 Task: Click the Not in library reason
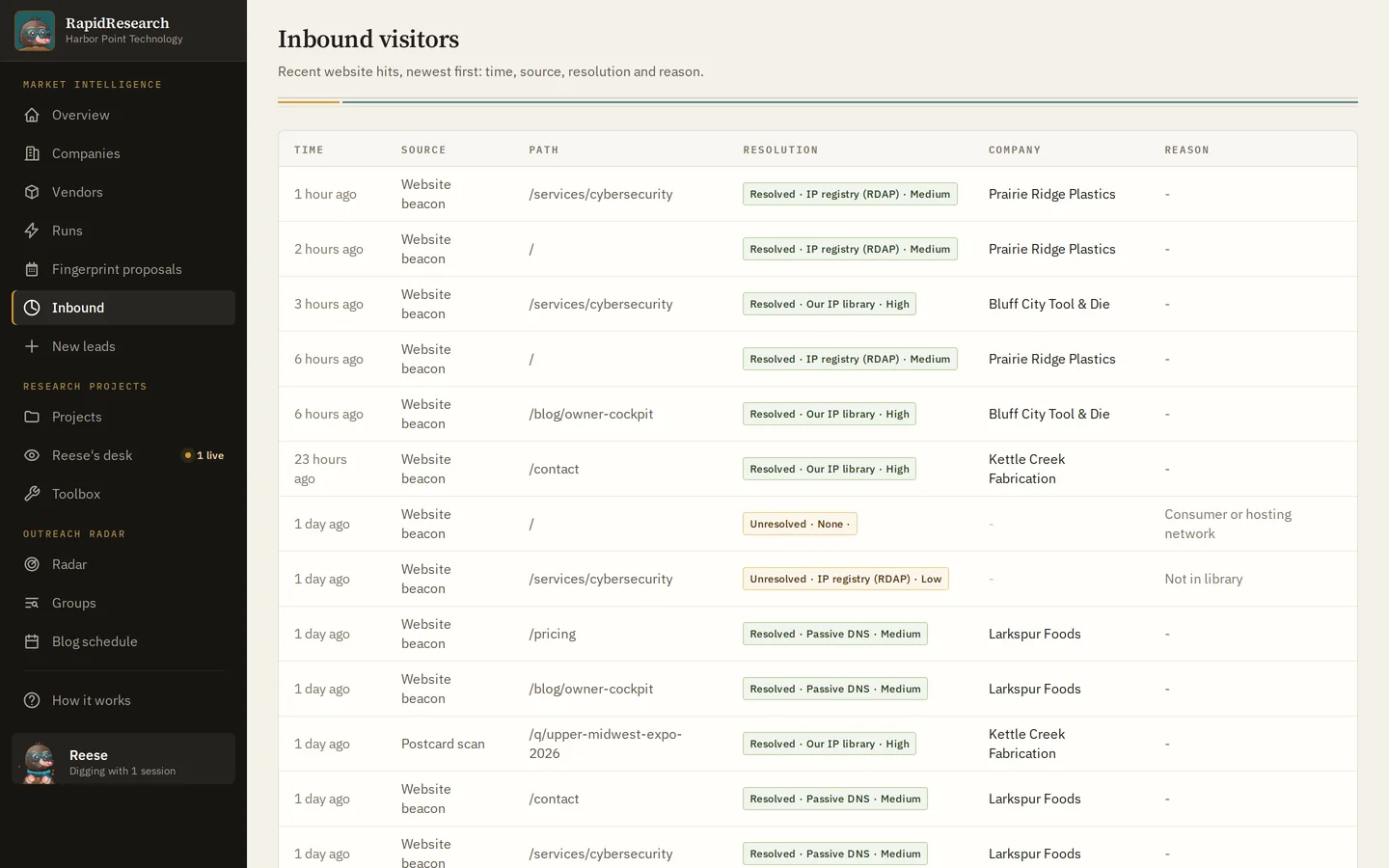tap(1204, 579)
